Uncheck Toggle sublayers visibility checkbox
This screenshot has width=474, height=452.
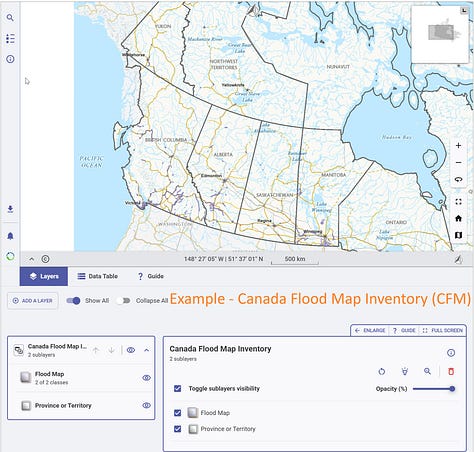(x=178, y=389)
